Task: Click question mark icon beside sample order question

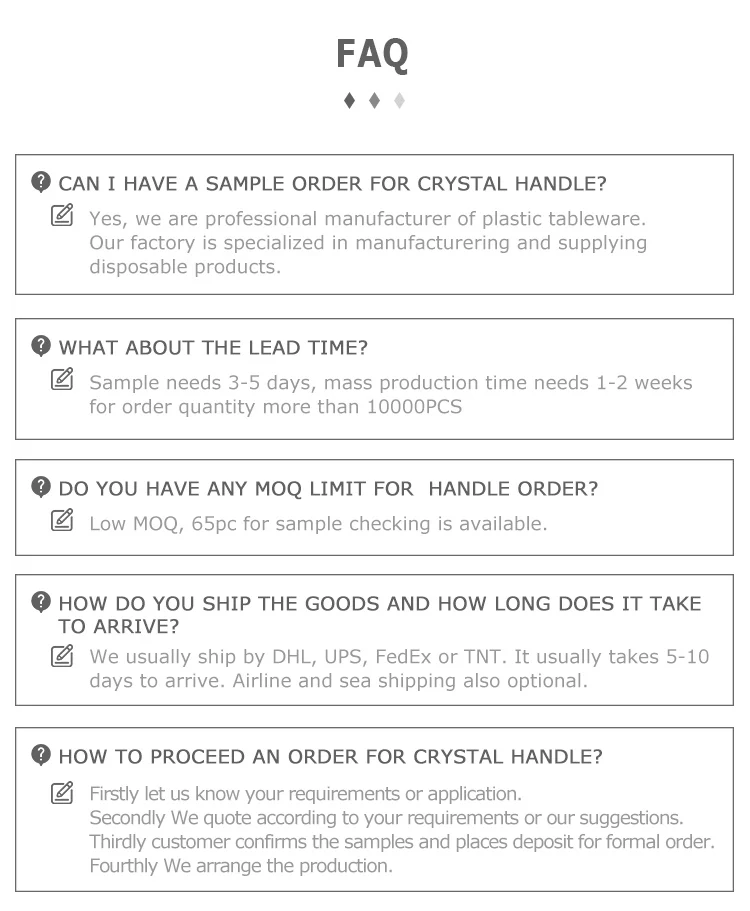Action: [x=41, y=182]
